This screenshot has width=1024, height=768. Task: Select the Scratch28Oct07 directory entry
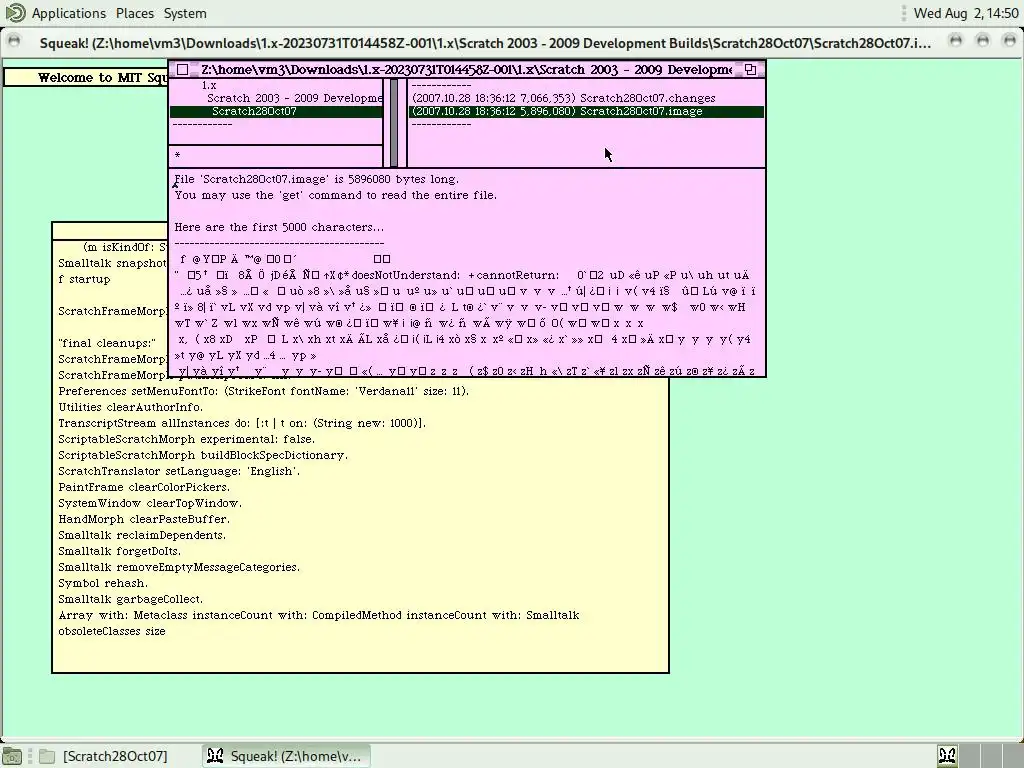coord(276,112)
